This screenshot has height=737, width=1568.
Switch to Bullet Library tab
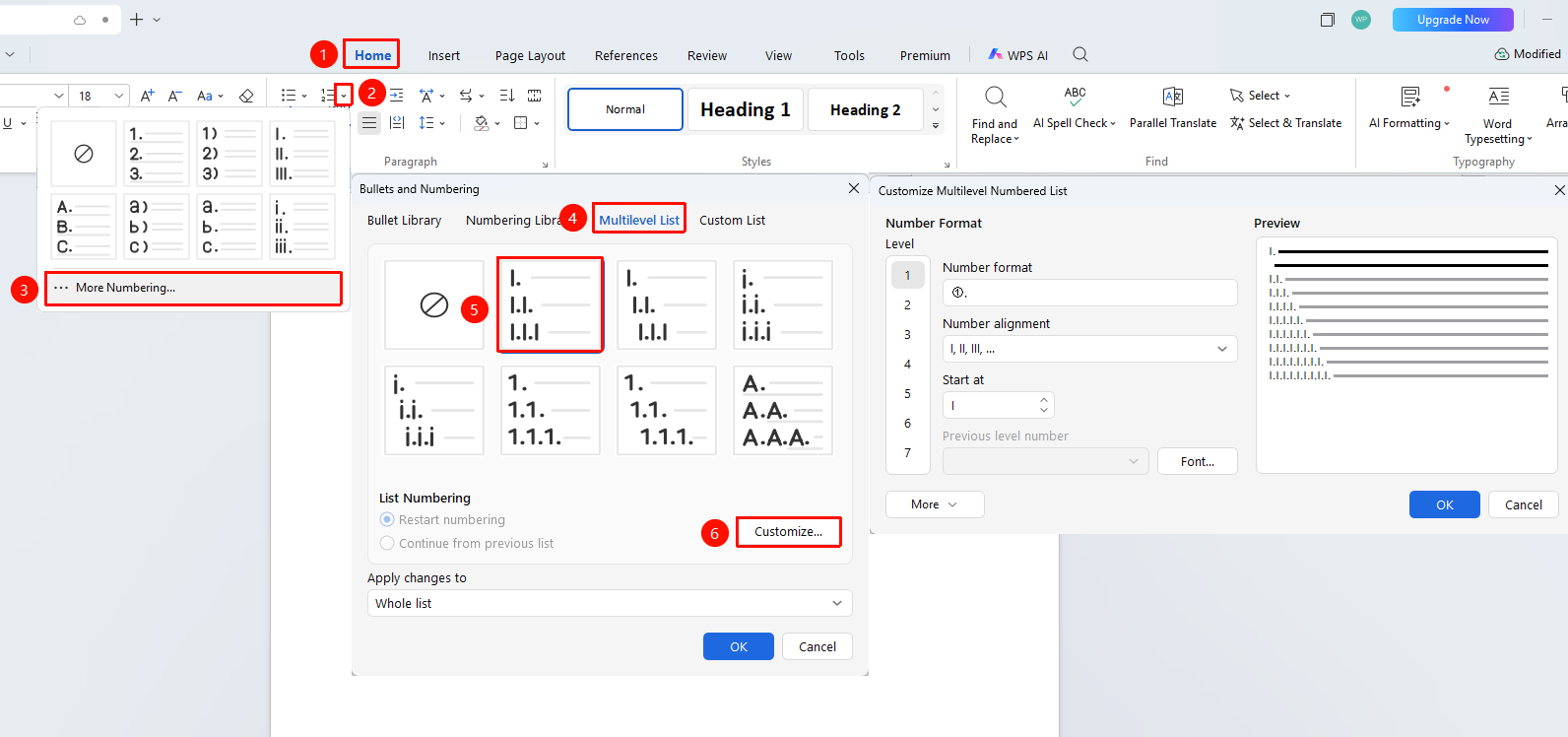[x=404, y=220]
